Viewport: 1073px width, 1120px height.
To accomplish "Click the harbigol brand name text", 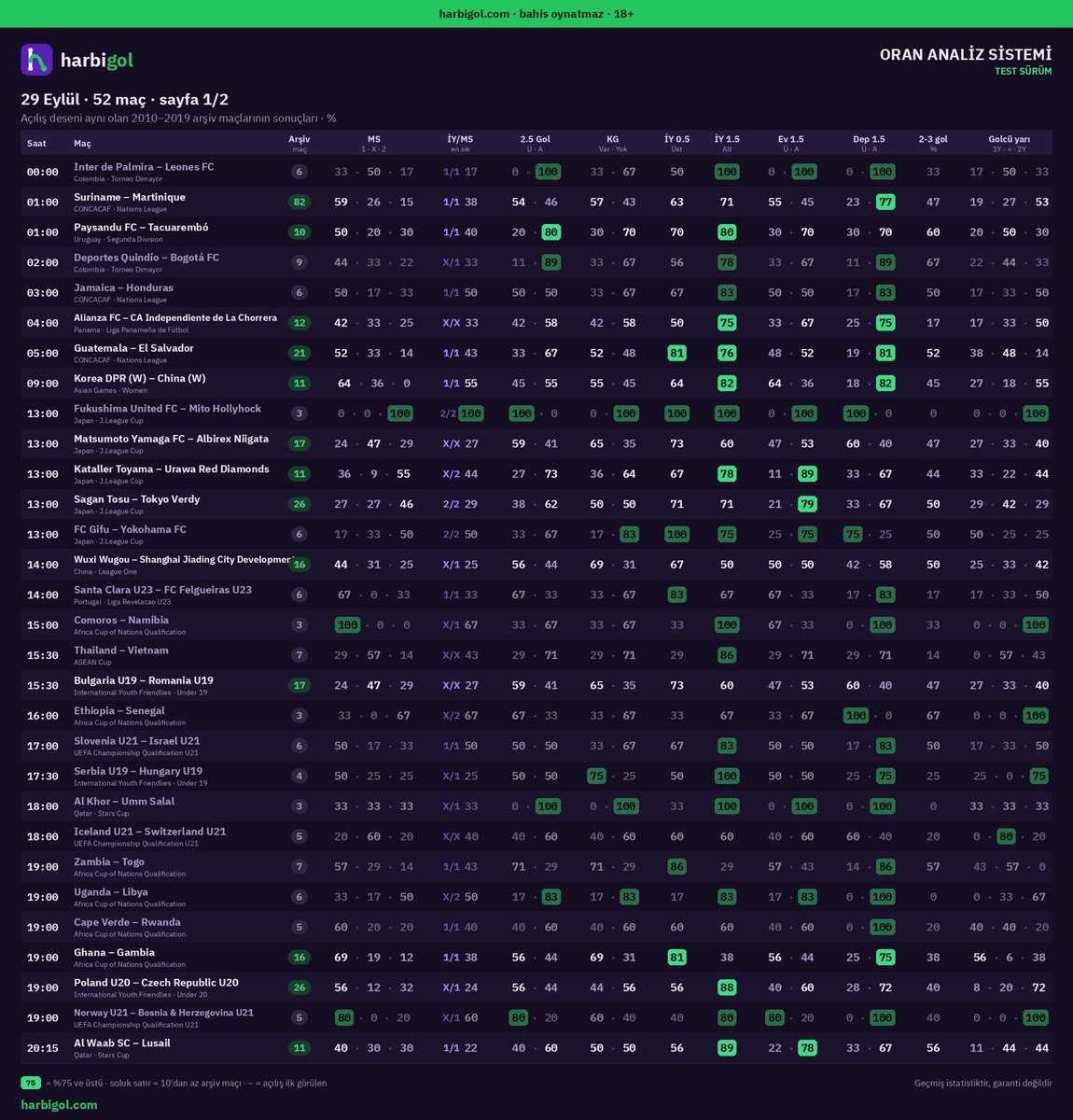I will [97, 61].
